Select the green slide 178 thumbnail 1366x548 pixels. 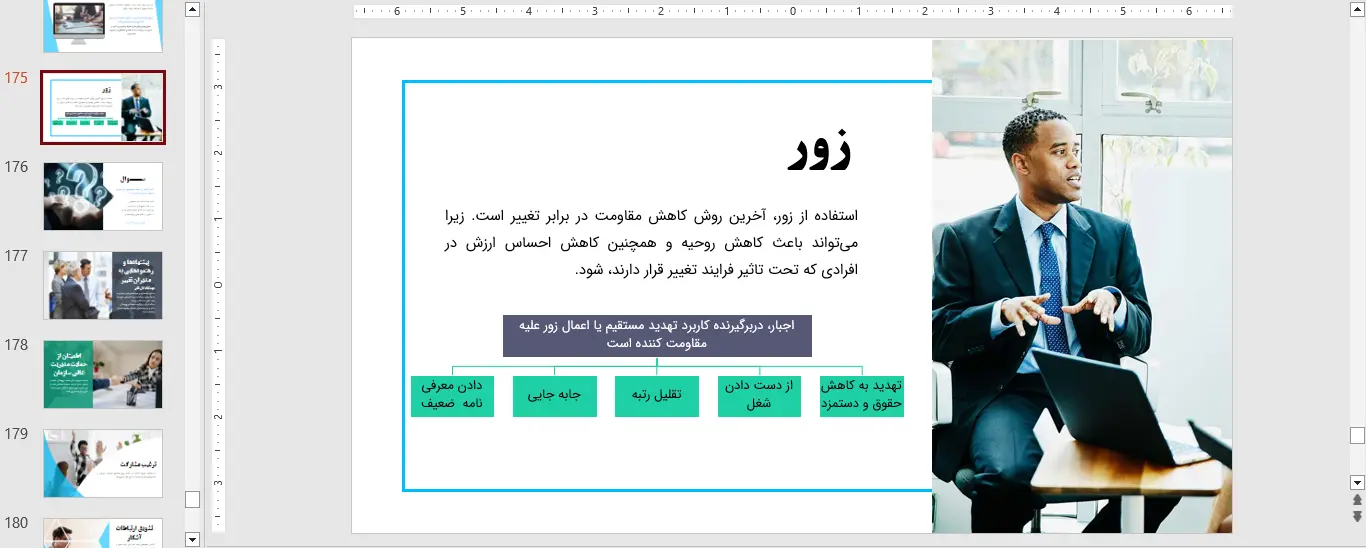point(103,374)
